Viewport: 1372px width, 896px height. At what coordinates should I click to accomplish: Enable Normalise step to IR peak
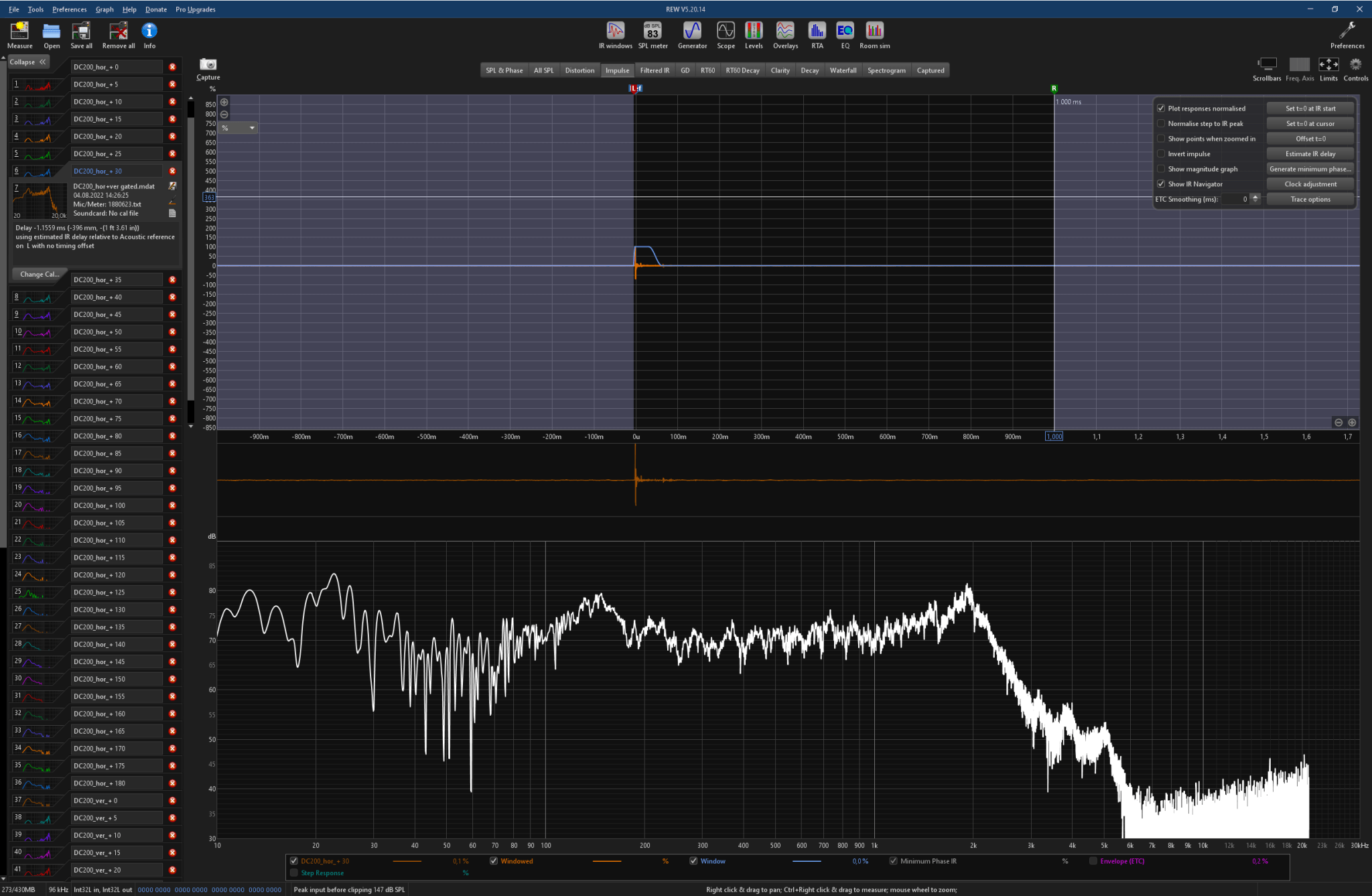pos(1161,123)
